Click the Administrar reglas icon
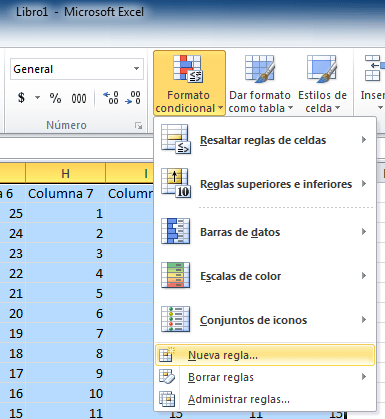 pos(167,399)
